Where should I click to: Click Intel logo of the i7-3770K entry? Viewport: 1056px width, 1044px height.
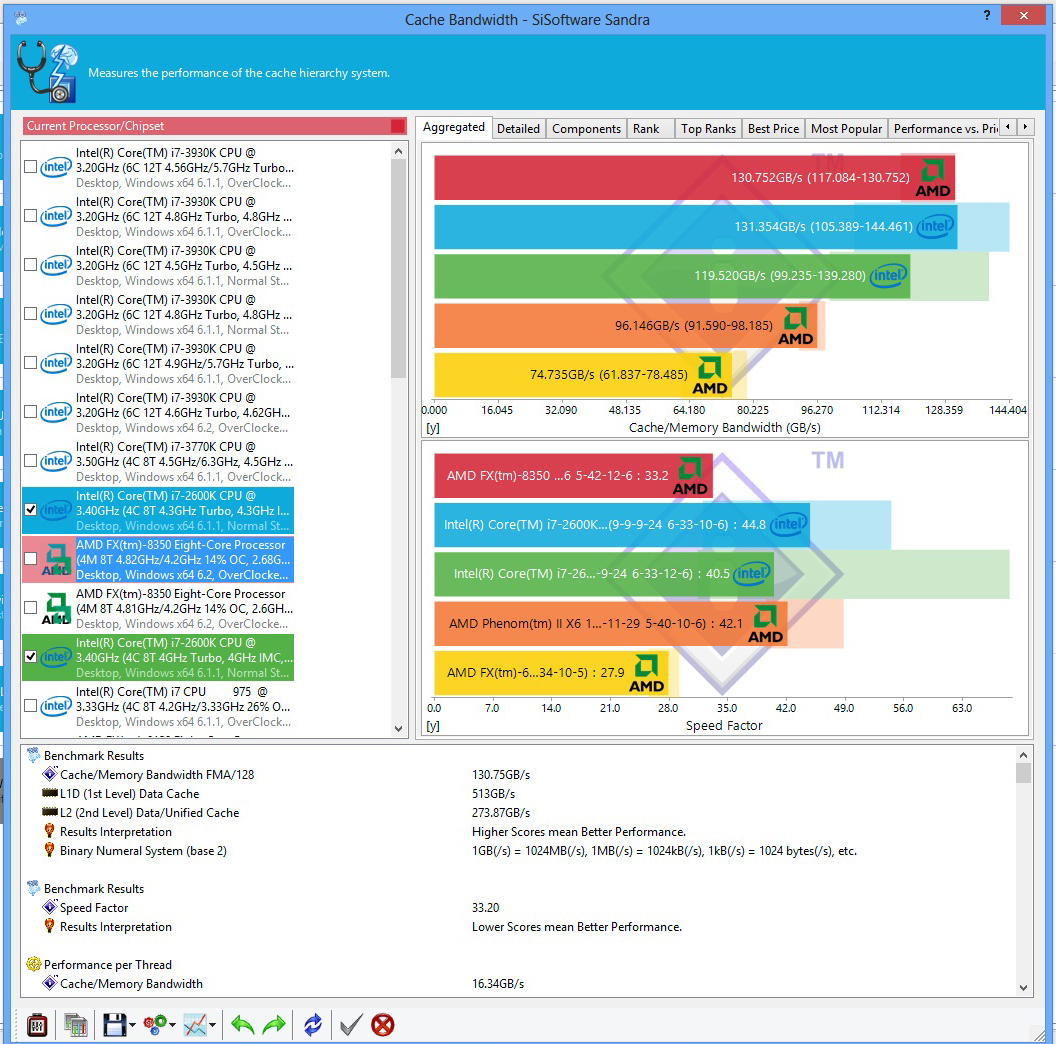point(56,461)
